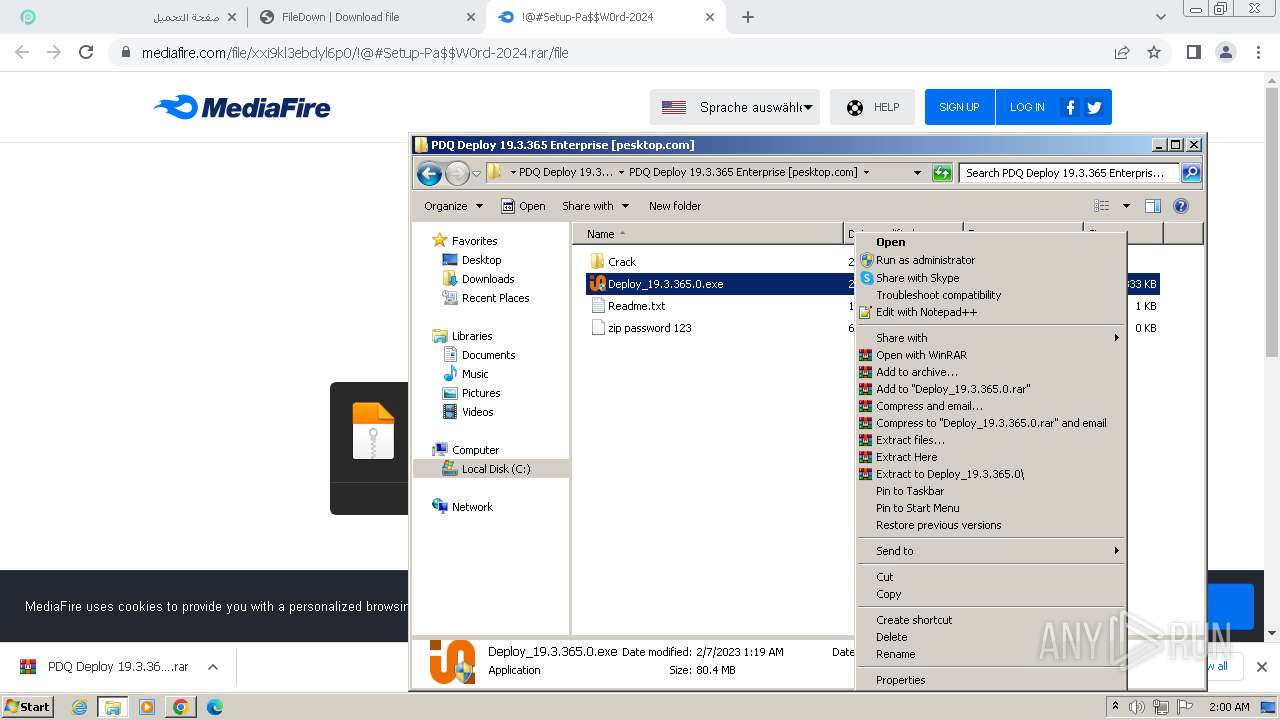
Task: Choose Edit with Notepad++
Action: pos(990,312)
